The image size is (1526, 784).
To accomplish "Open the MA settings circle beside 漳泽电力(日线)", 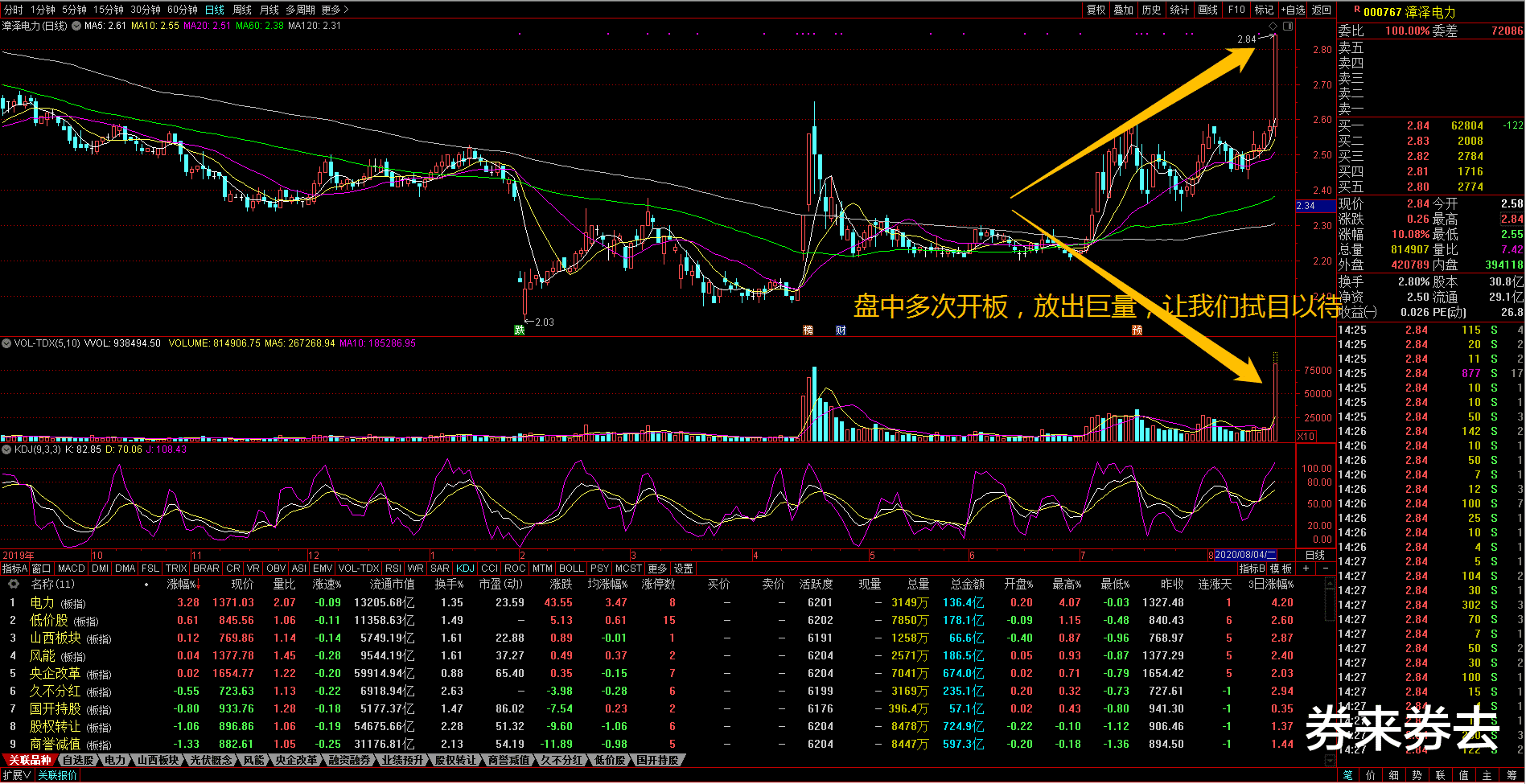I will coord(76,26).
